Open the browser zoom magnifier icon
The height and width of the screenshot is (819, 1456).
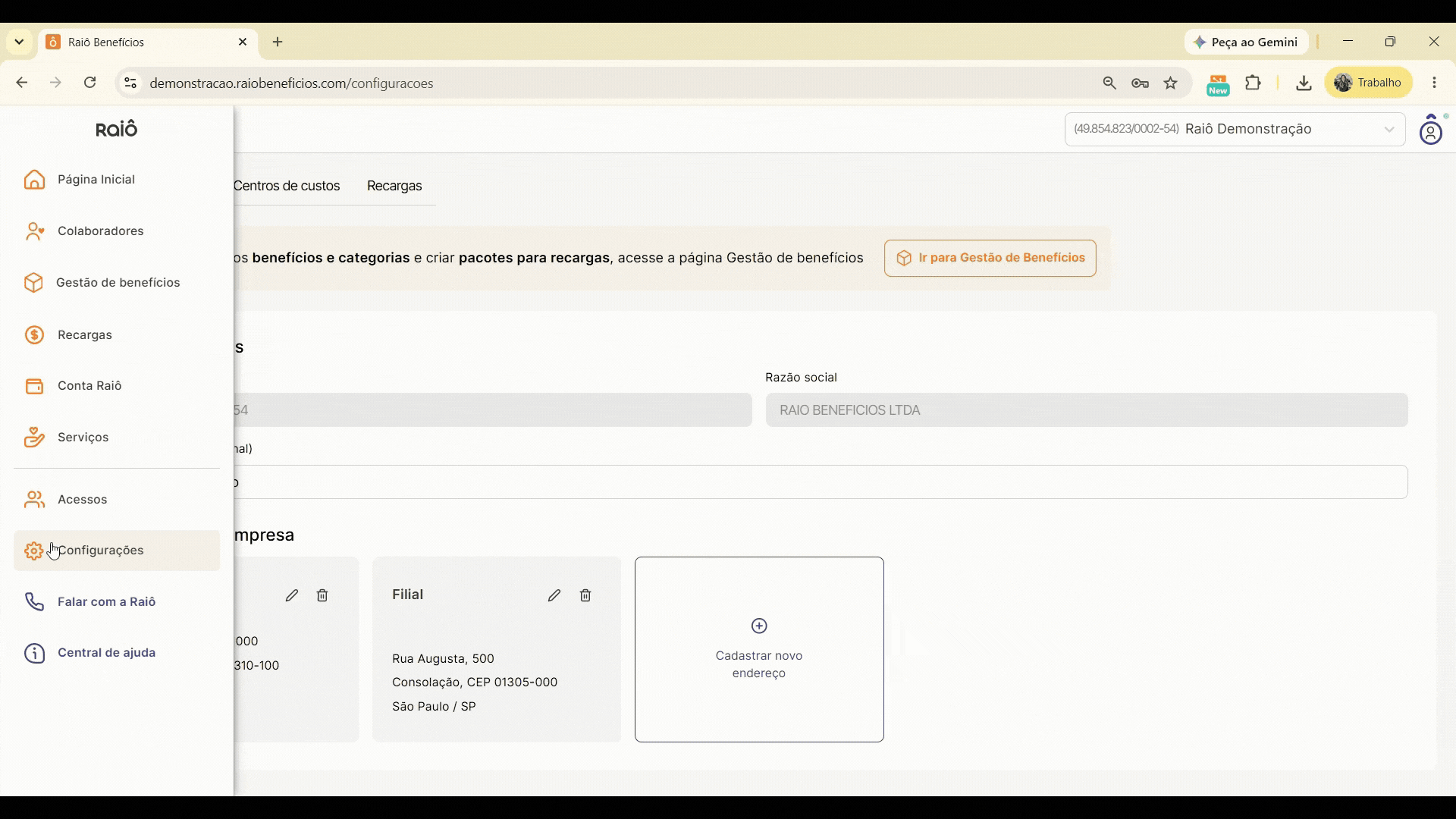(1109, 83)
